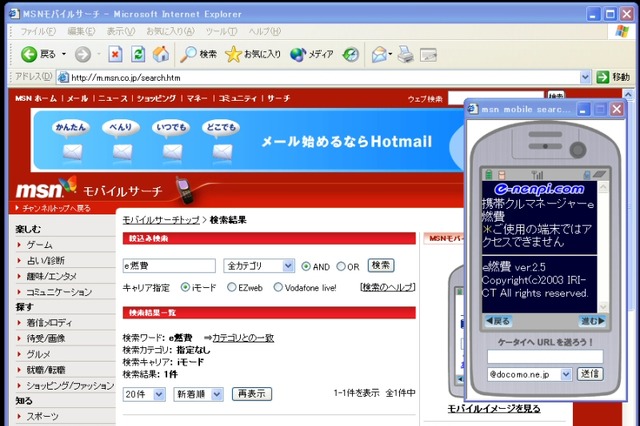Go to Home page icon
Screen dimensions: 640x426
(x=161, y=54)
